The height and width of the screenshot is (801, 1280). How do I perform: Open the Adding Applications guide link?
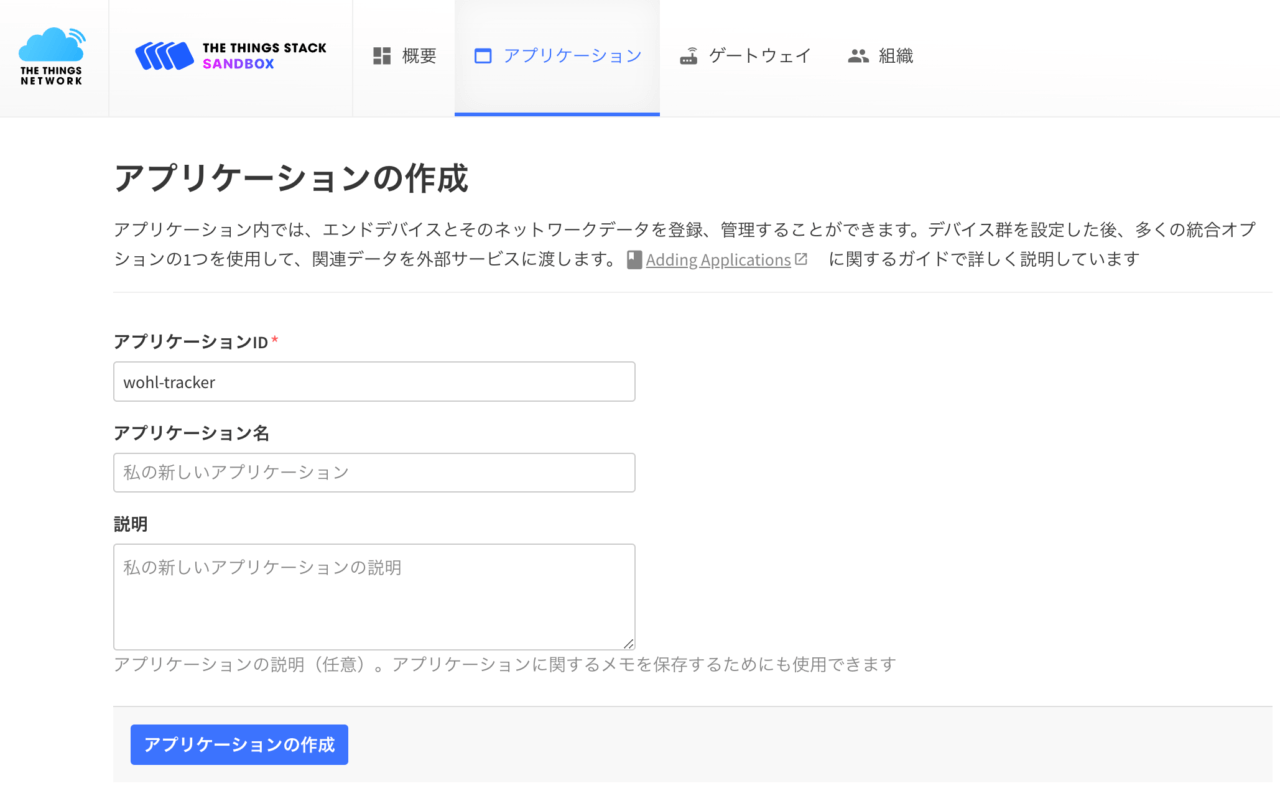point(718,260)
